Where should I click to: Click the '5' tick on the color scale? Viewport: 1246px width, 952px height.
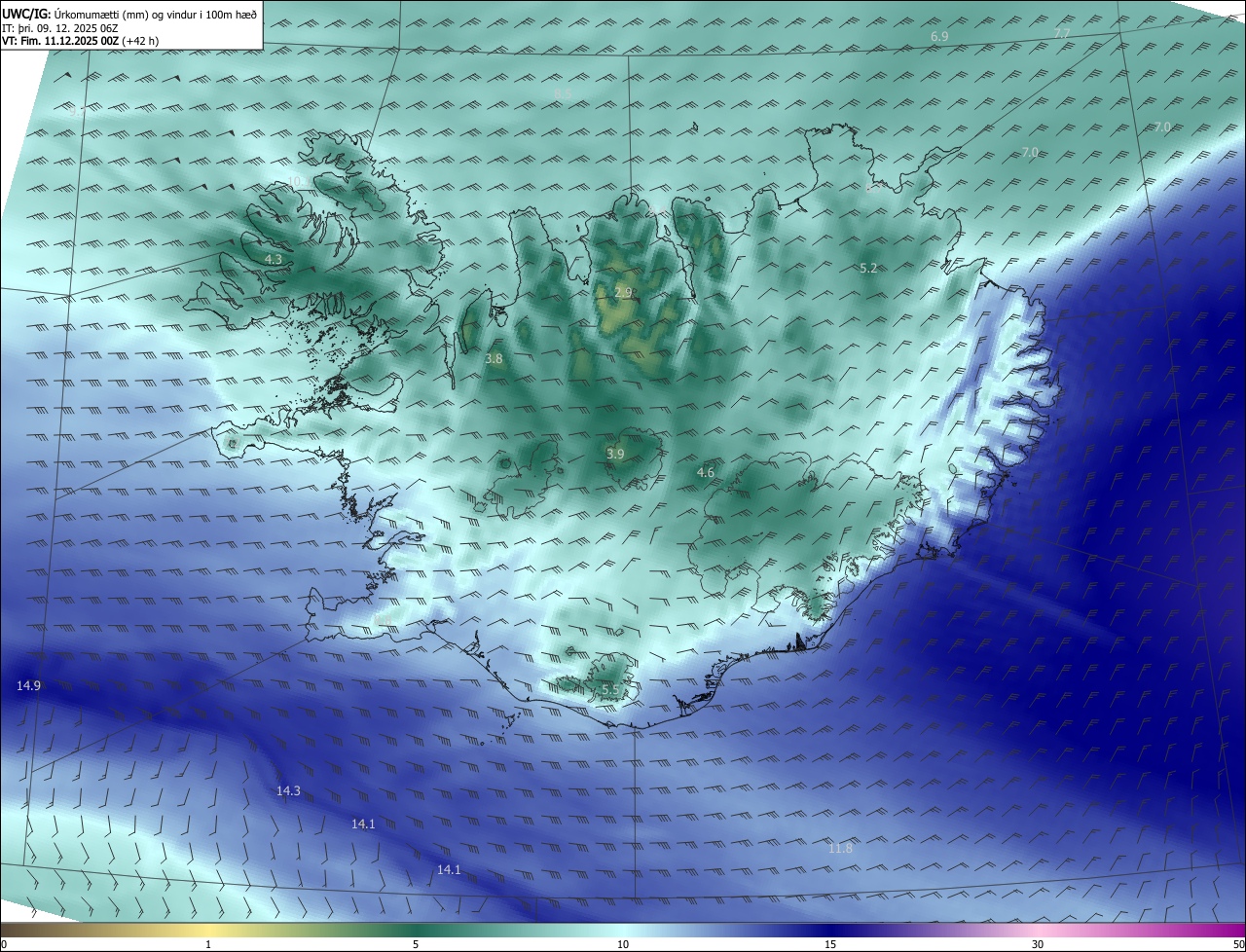click(416, 944)
